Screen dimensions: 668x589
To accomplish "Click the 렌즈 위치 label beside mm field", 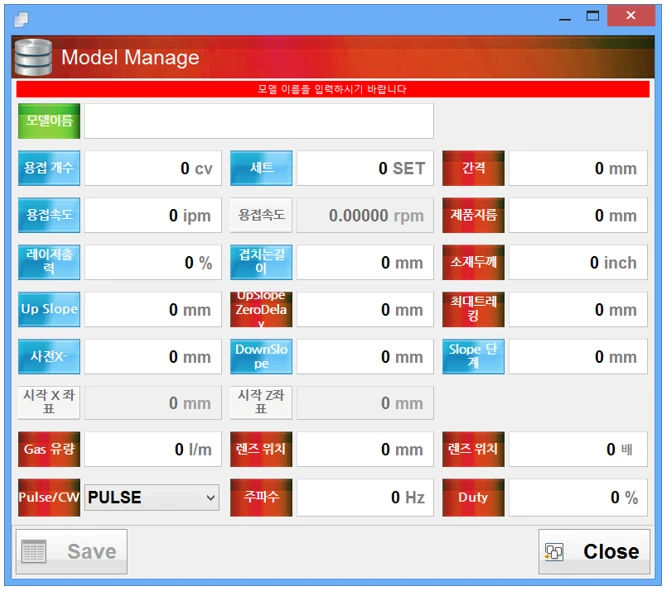I will pyautogui.click(x=261, y=449).
